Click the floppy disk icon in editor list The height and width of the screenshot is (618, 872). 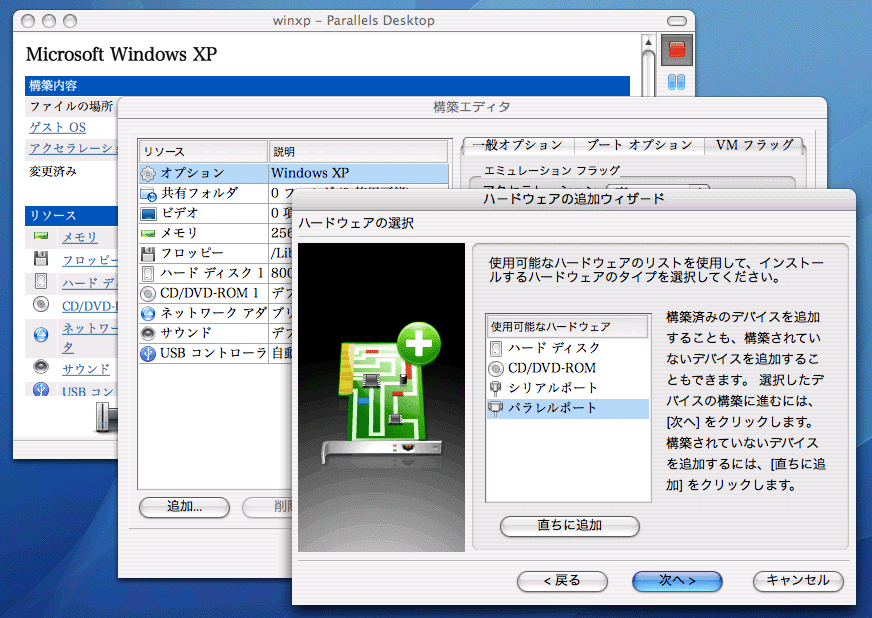148,254
